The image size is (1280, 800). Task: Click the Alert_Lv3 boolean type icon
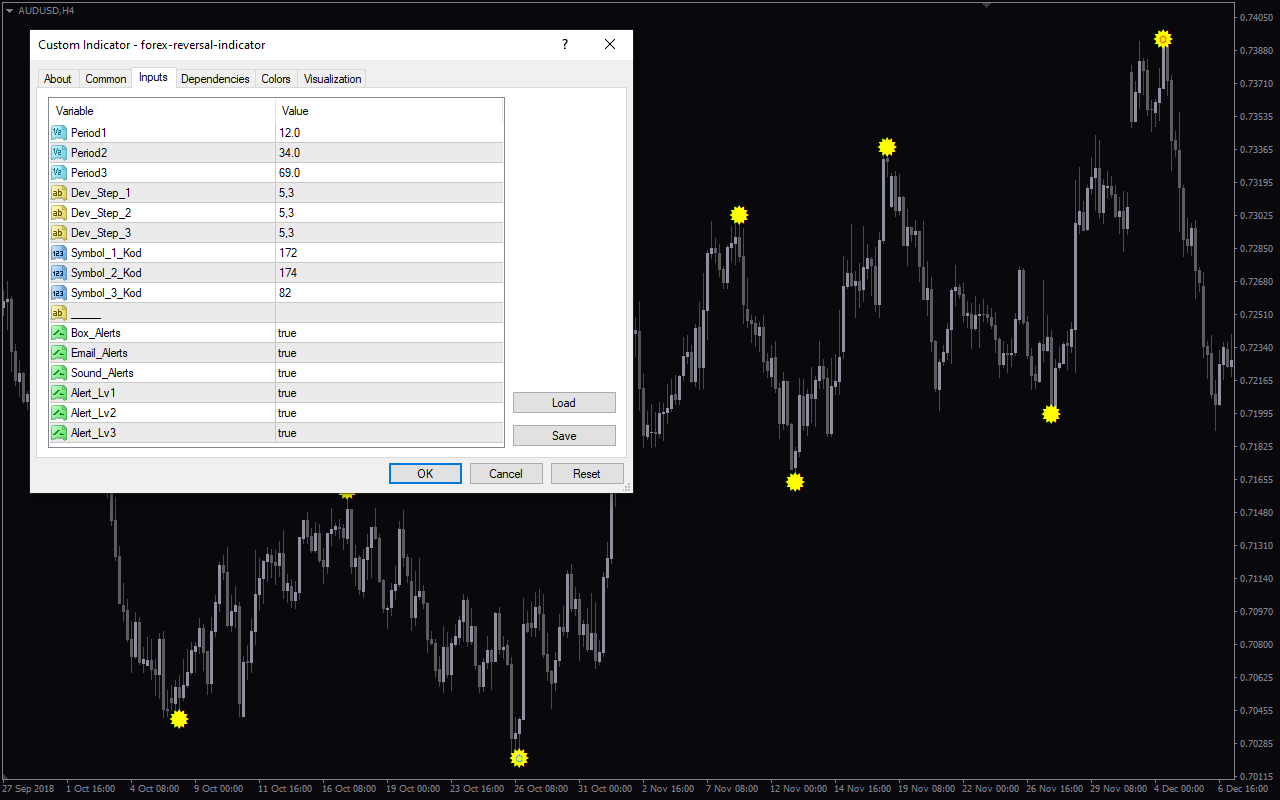pyautogui.click(x=59, y=433)
